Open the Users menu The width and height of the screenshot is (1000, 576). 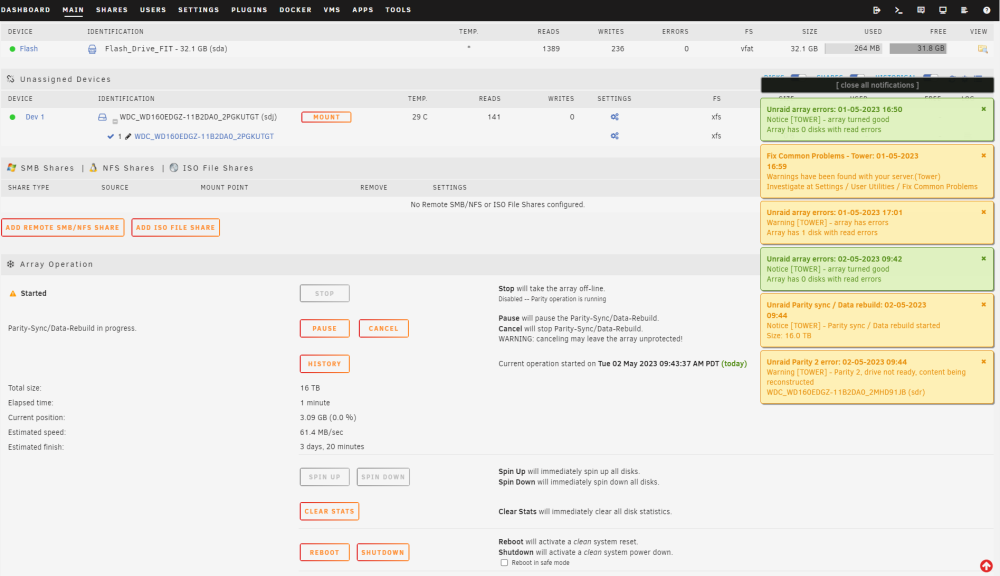(x=153, y=10)
